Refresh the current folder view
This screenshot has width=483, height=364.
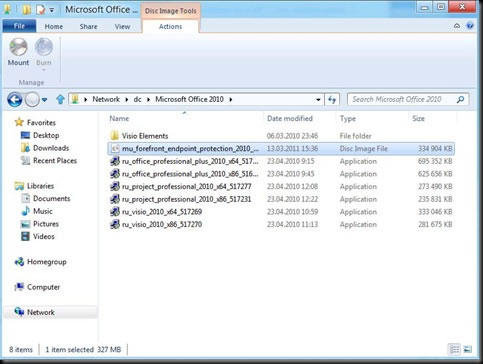click(x=332, y=99)
